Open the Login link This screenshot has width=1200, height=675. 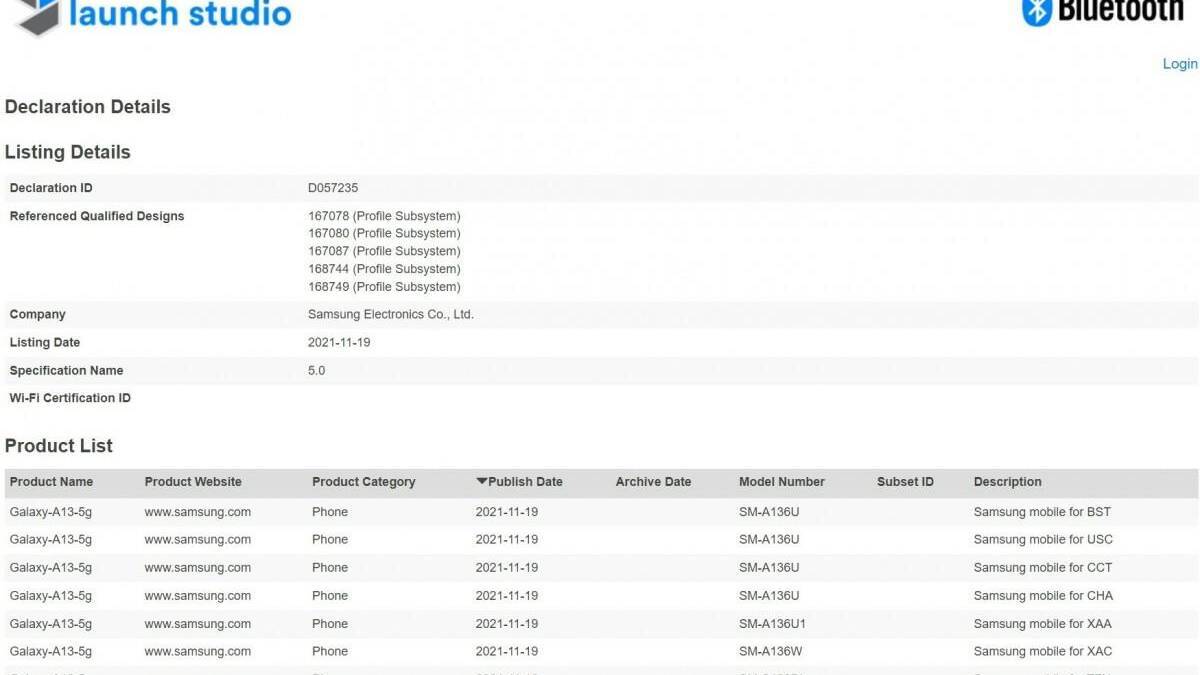click(x=1180, y=64)
